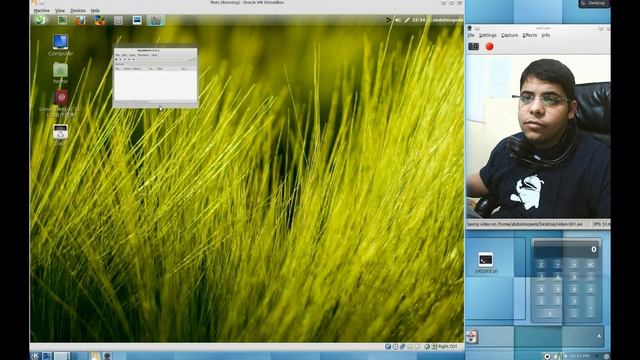Open the VirtualBox Machine menu
This screenshot has height=360, width=640.
click(x=42, y=11)
